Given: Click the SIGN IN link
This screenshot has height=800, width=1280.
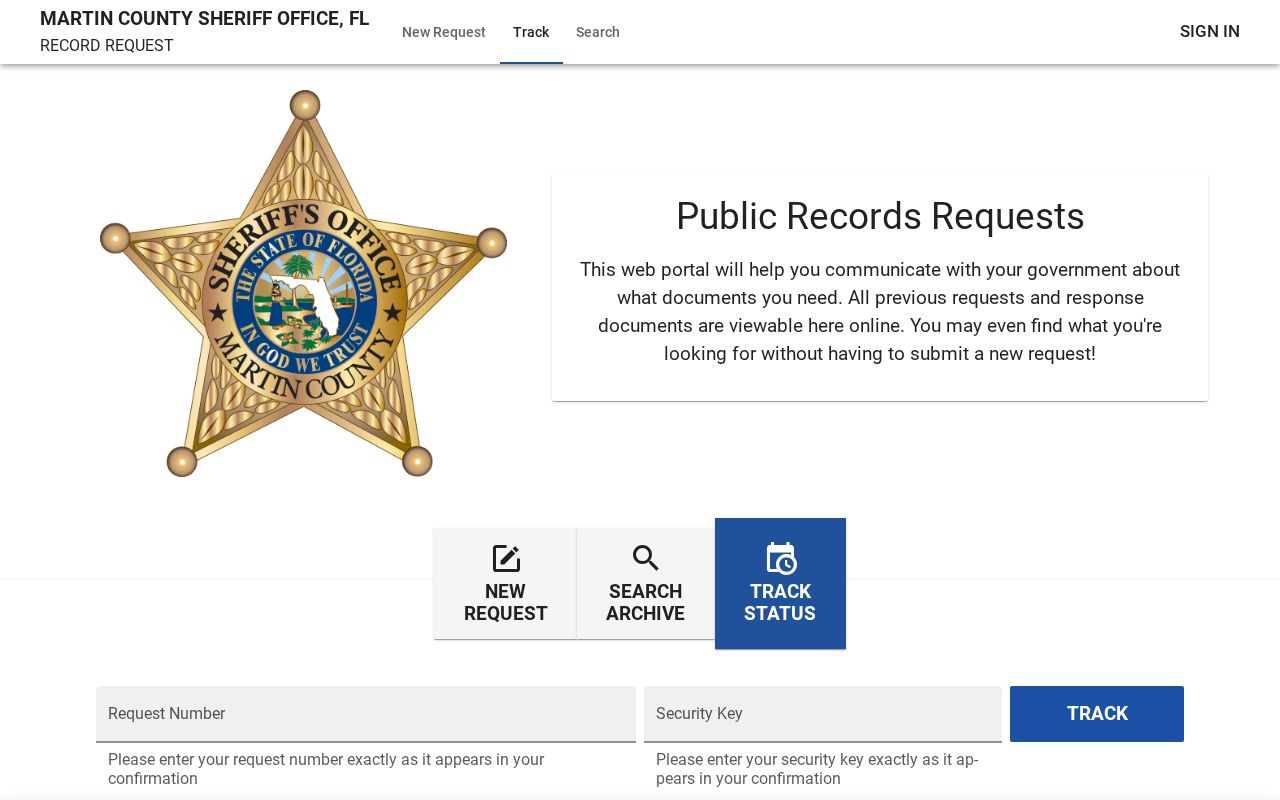Looking at the screenshot, I should coord(1209,32).
